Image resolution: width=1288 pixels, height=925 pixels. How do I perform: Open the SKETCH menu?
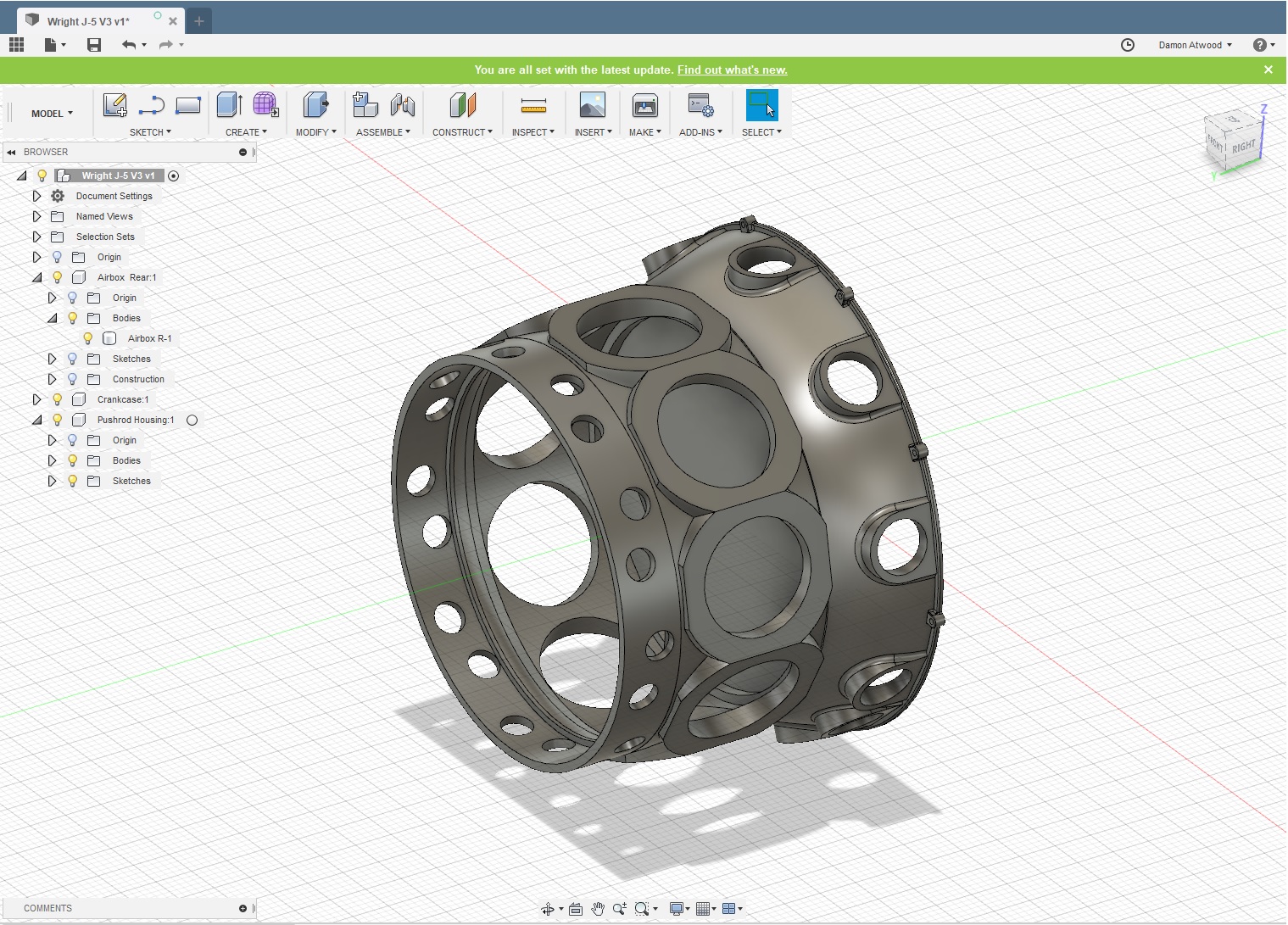(150, 132)
